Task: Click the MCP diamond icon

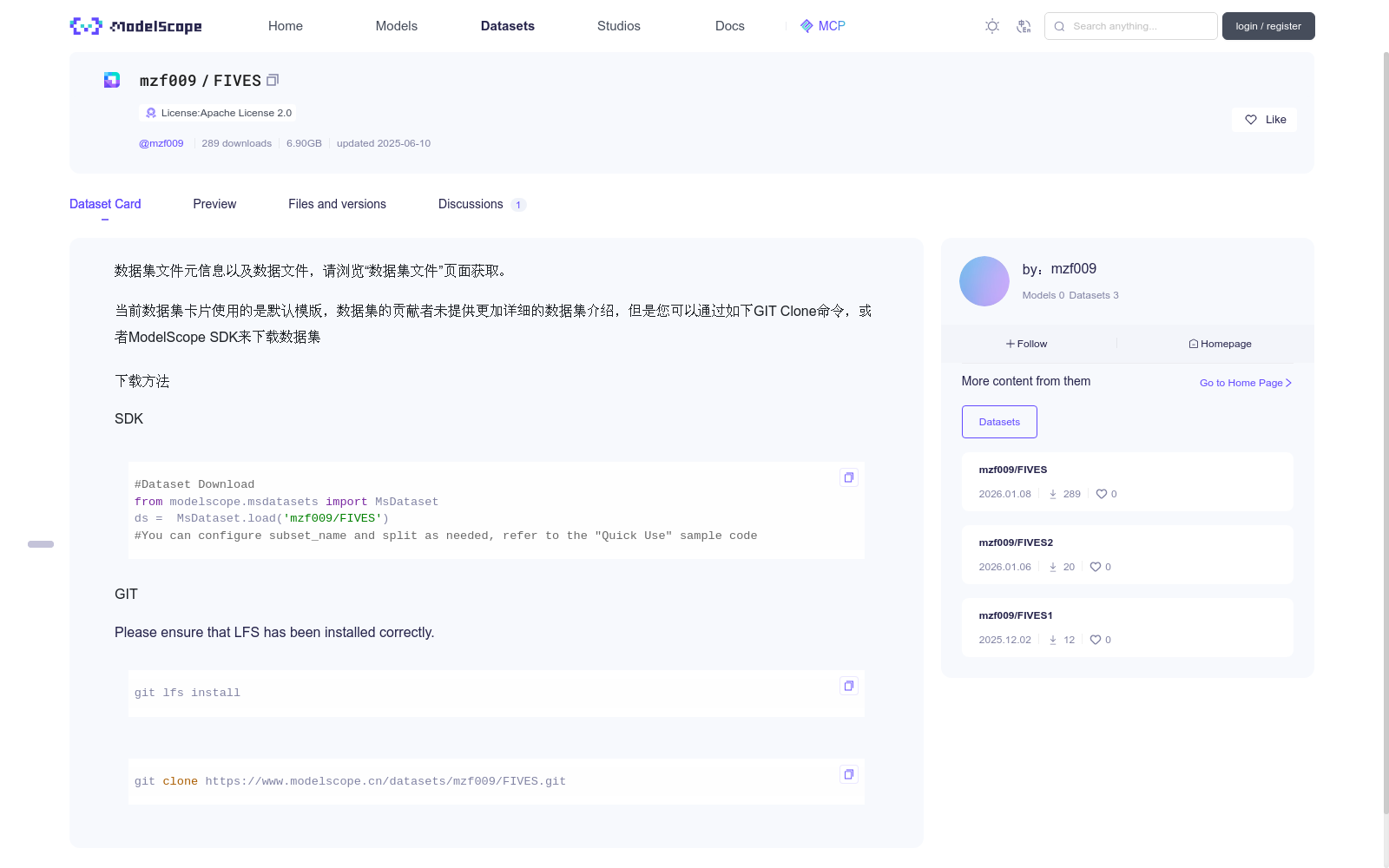Action: click(806, 26)
